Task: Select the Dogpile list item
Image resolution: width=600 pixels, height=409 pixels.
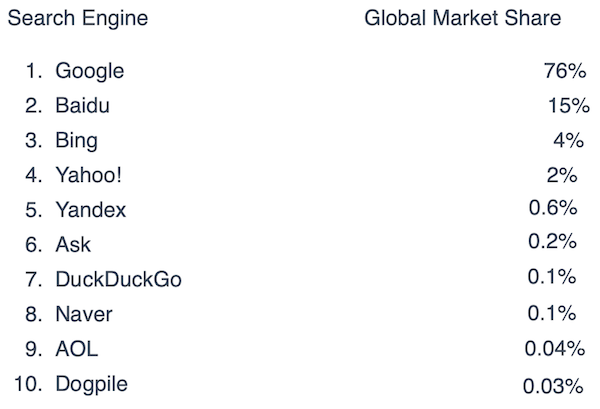Action: (x=91, y=385)
